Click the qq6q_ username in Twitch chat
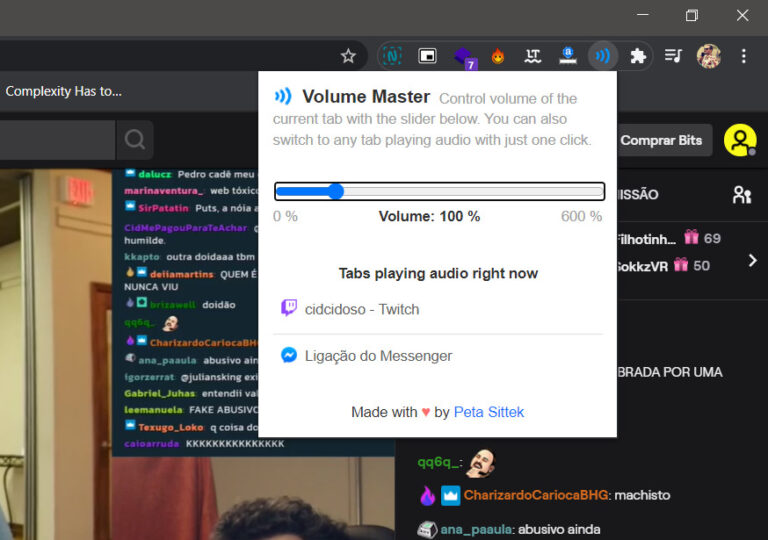 pos(438,462)
